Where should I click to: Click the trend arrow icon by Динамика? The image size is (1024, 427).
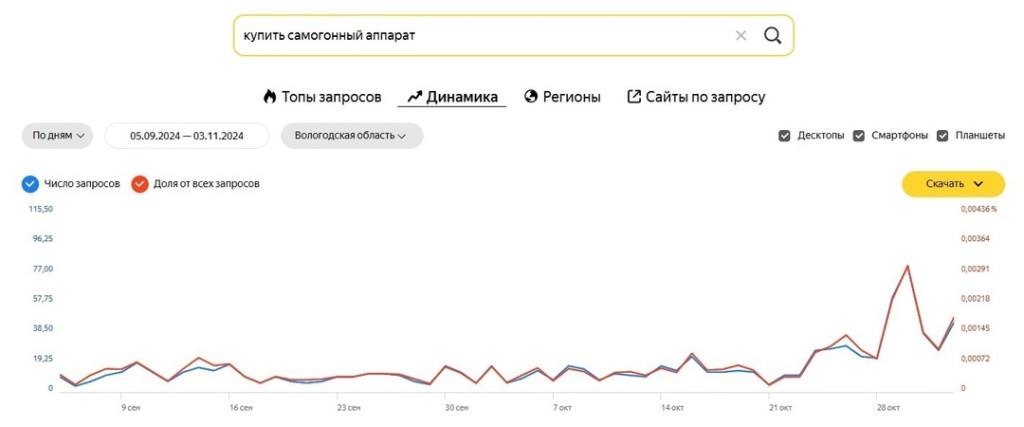[415, 97]
